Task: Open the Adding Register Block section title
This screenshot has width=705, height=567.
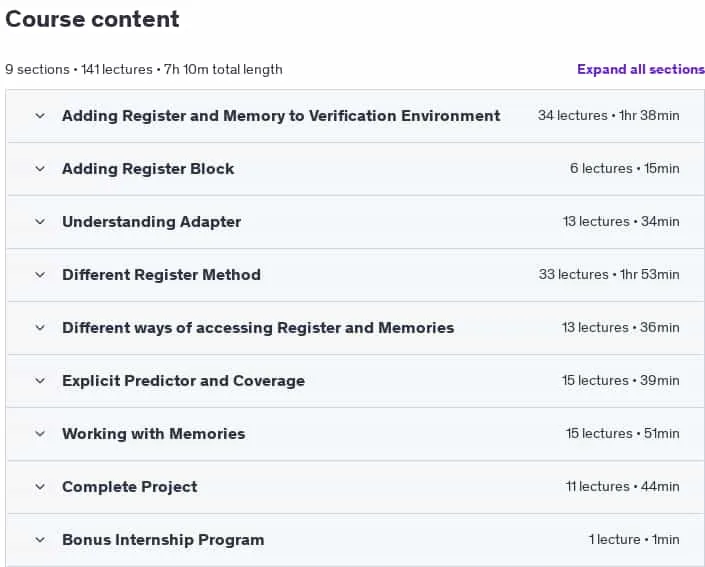Action: click(148, 169)
